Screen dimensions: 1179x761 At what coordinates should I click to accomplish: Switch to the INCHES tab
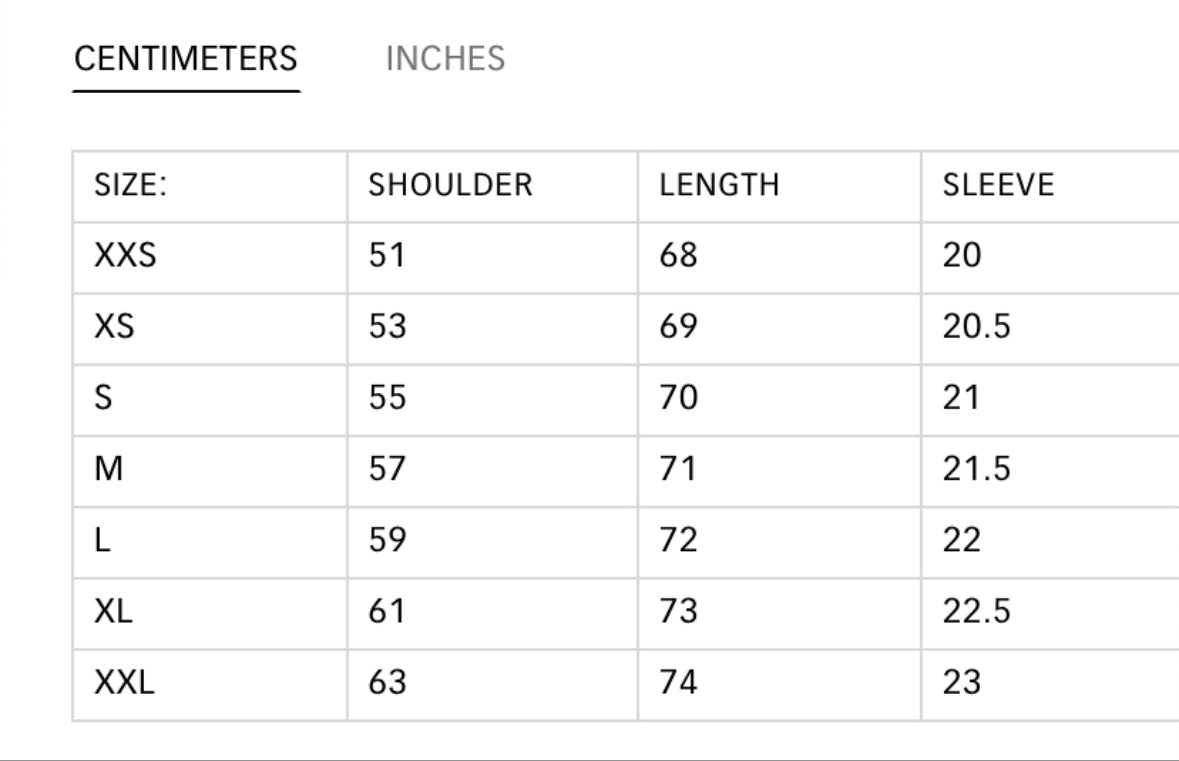tap(445, 59)
